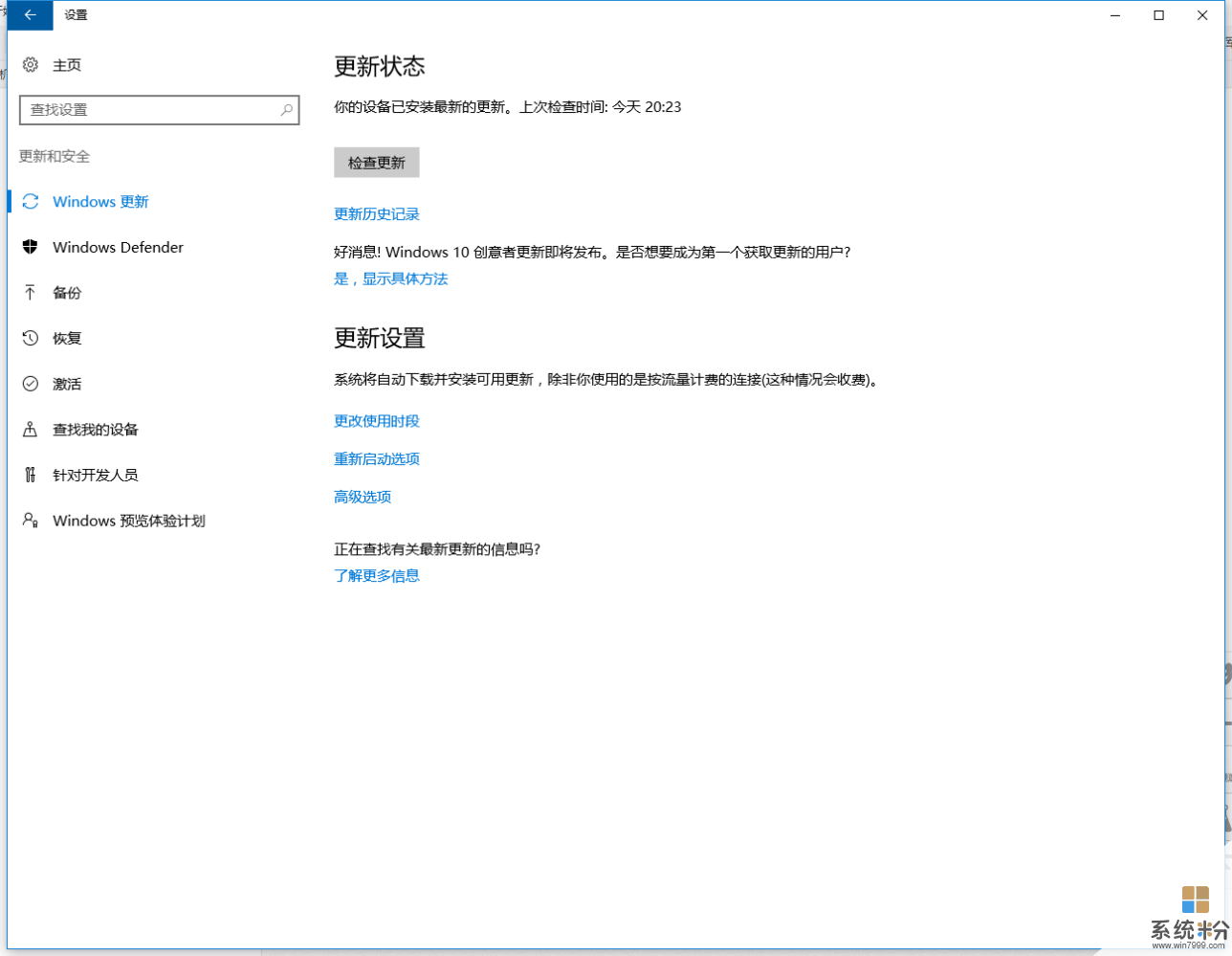The height and width of the screenshot is (956, 1232).
Task: Close the Settings window
Action: tap(1202, 15)
